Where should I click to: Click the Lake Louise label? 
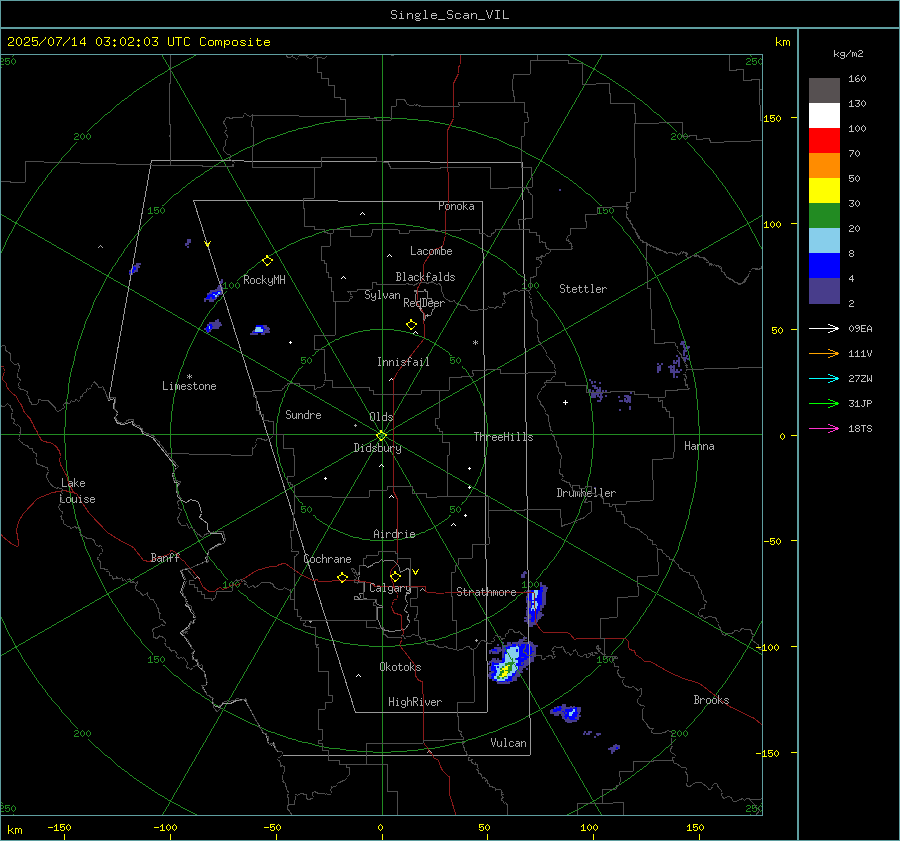point(77,491)
